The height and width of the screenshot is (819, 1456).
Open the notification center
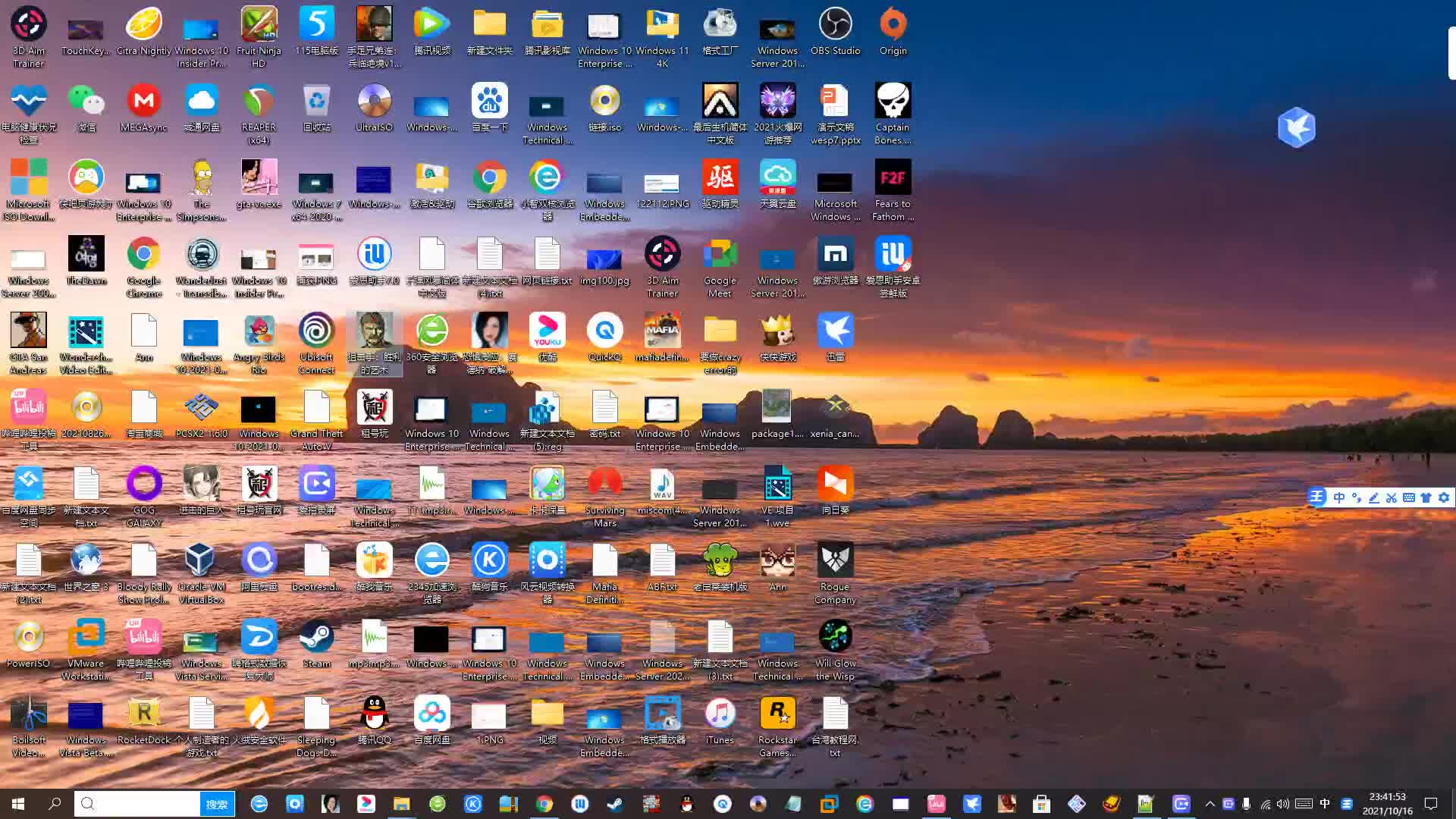tap(1431, 804)
